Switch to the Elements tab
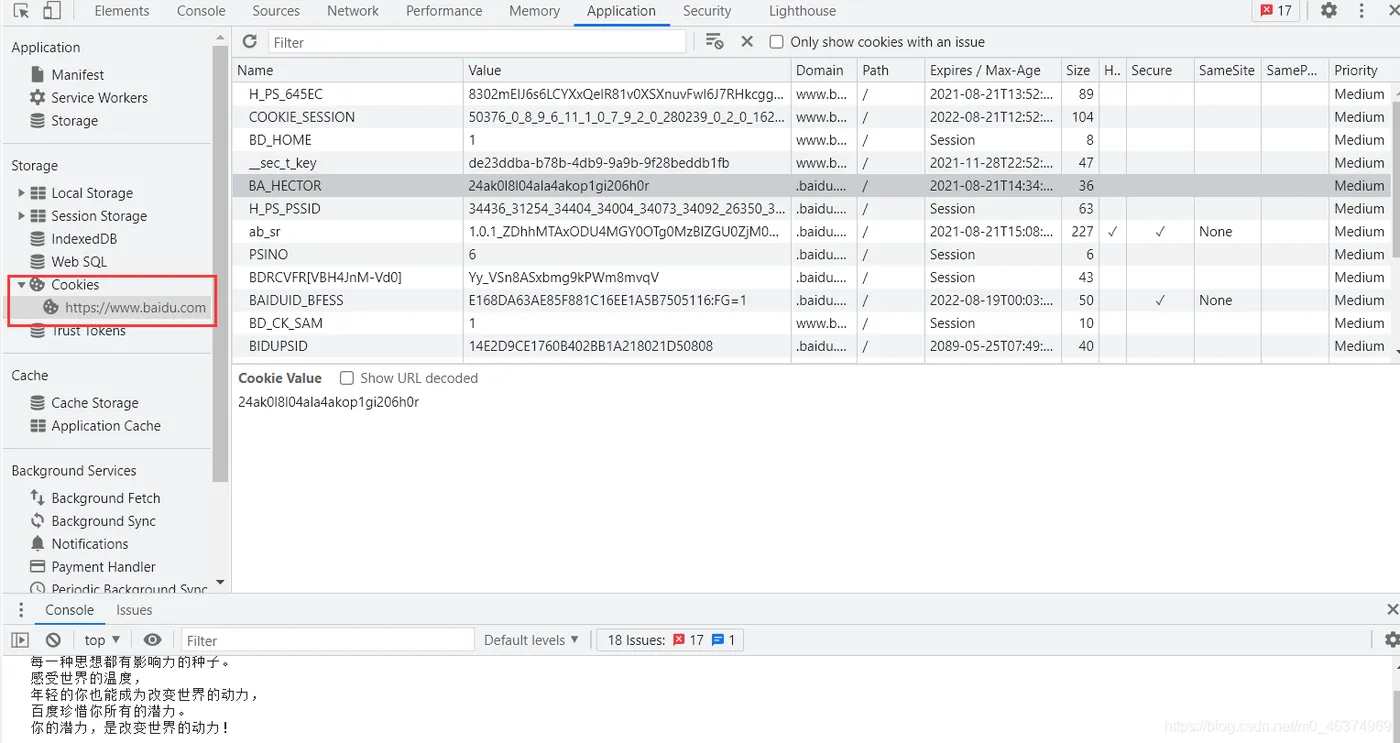The height and width of the screenshot is (743, 1400). tap(122, 11)
